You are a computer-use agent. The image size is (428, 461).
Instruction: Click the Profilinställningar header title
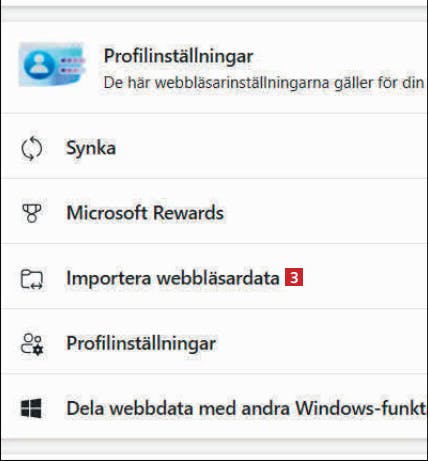178,56
